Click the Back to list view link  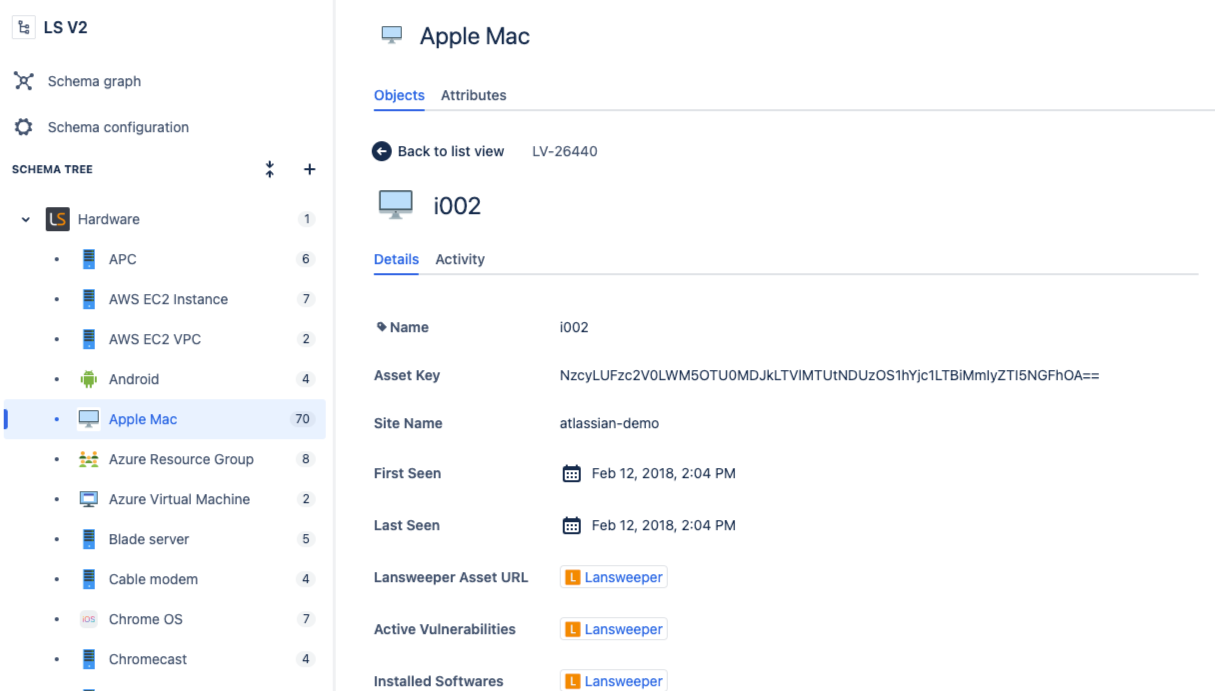450,151
